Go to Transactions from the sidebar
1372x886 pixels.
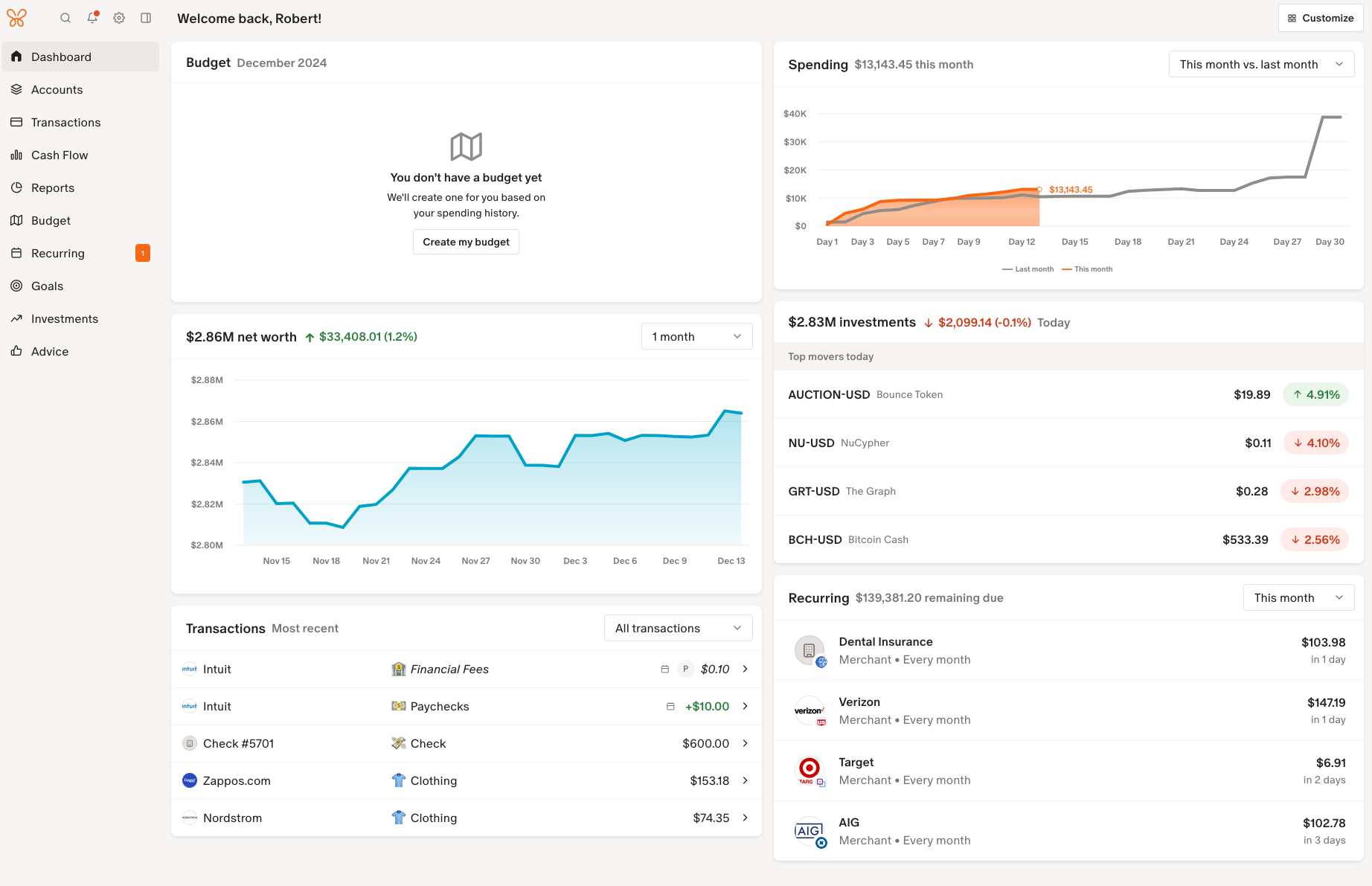click(65, 122)
